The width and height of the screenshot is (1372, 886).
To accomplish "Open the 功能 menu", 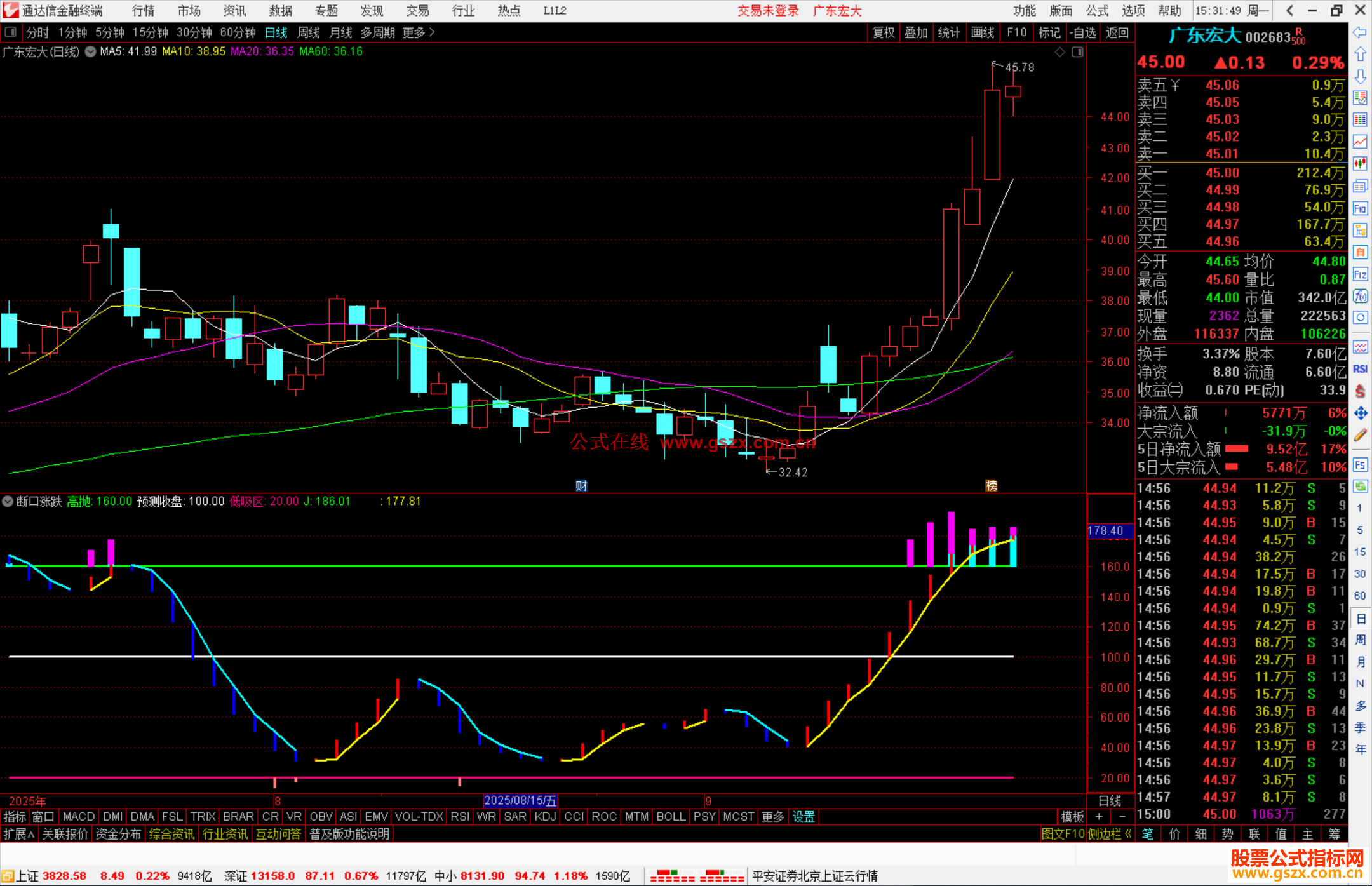I will click(x=1025, y=11).
